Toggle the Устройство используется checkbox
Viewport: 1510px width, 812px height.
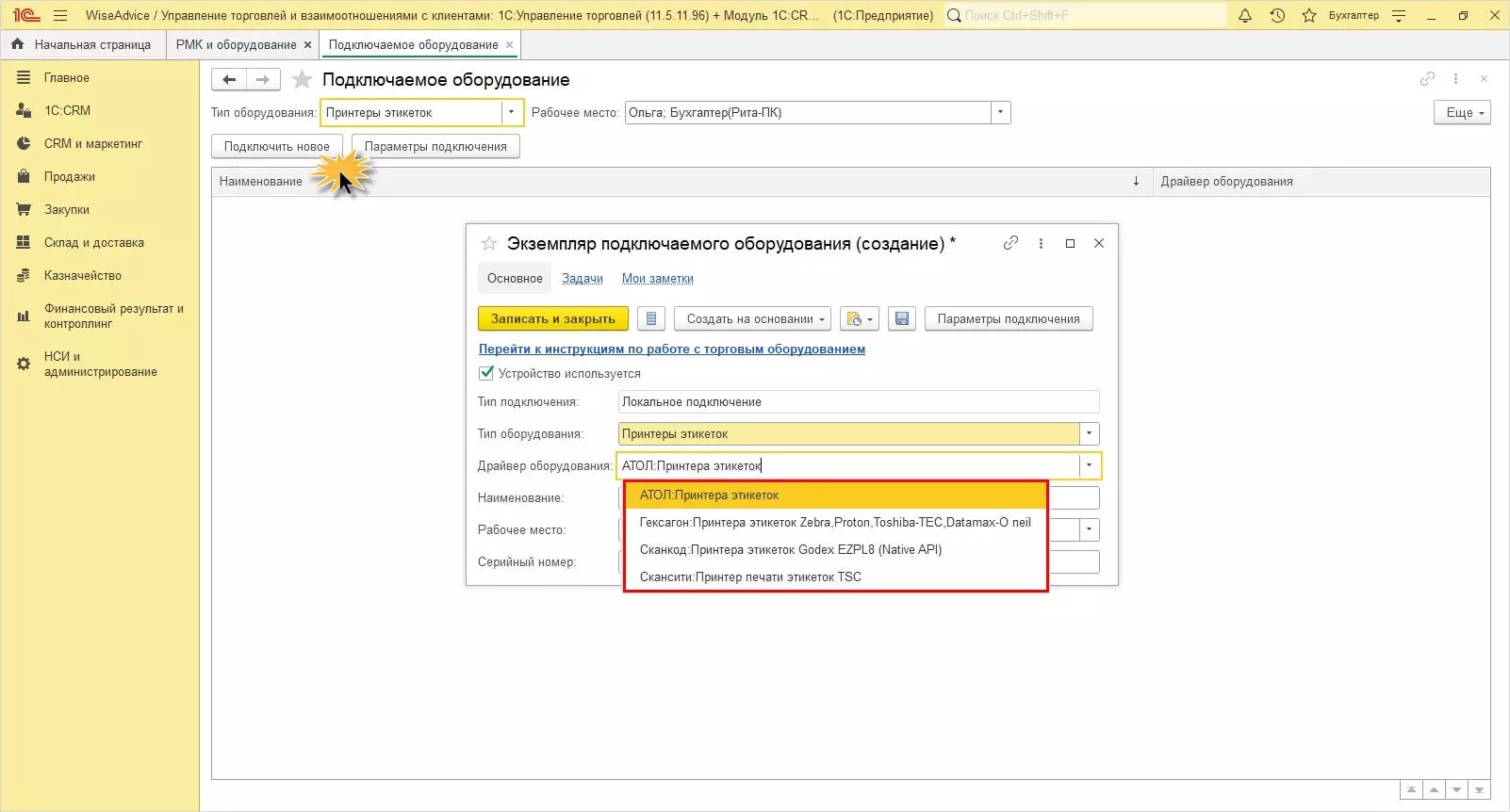pos(486,373)
